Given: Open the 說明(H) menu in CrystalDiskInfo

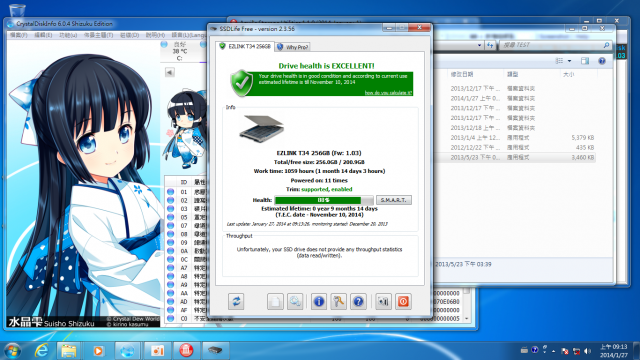Looking at the screenshot, I should pyautogui.click(x=155, y=36).
